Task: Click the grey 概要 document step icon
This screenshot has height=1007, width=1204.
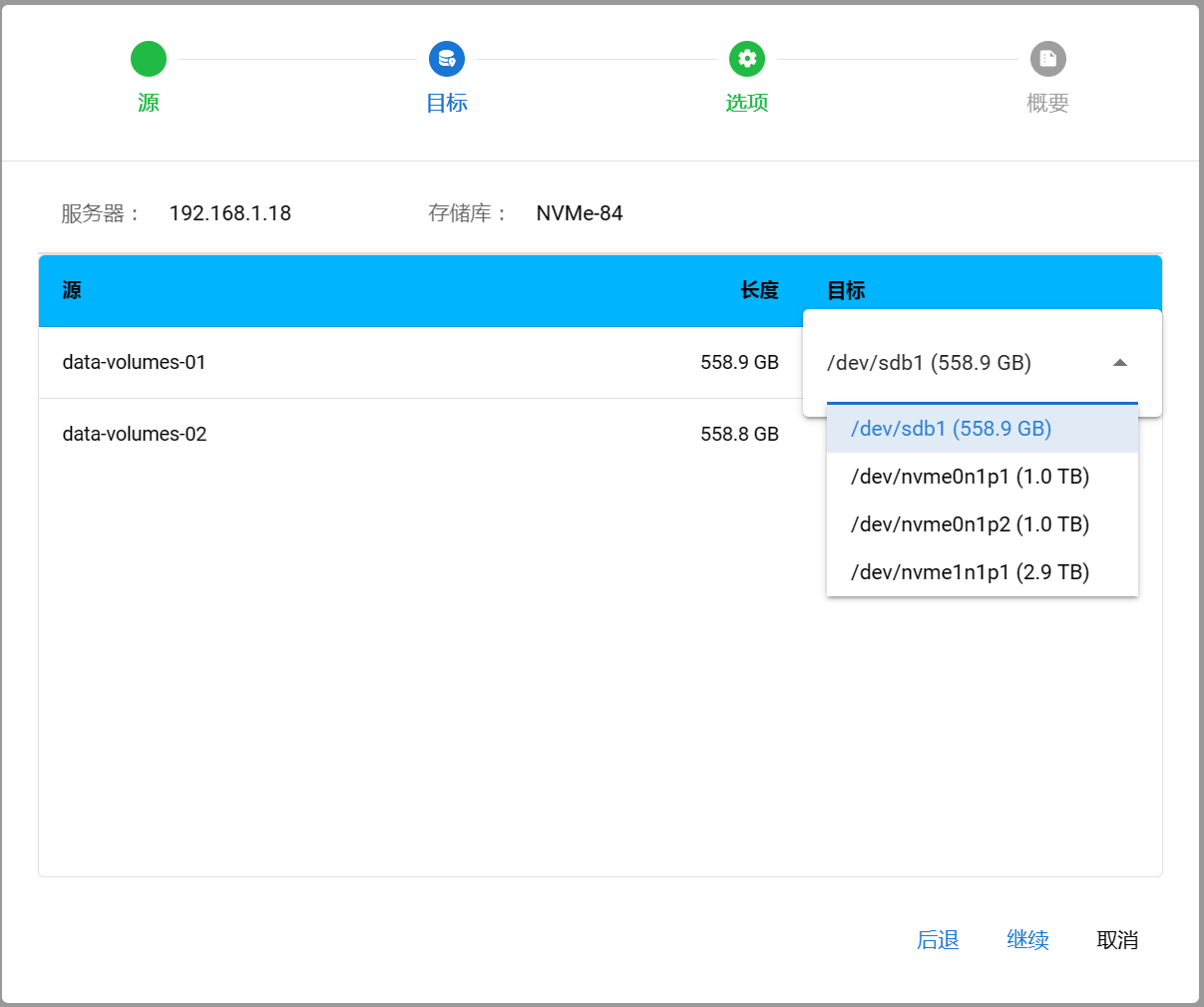Action: pyautogui.click(x=1047, y=59)
